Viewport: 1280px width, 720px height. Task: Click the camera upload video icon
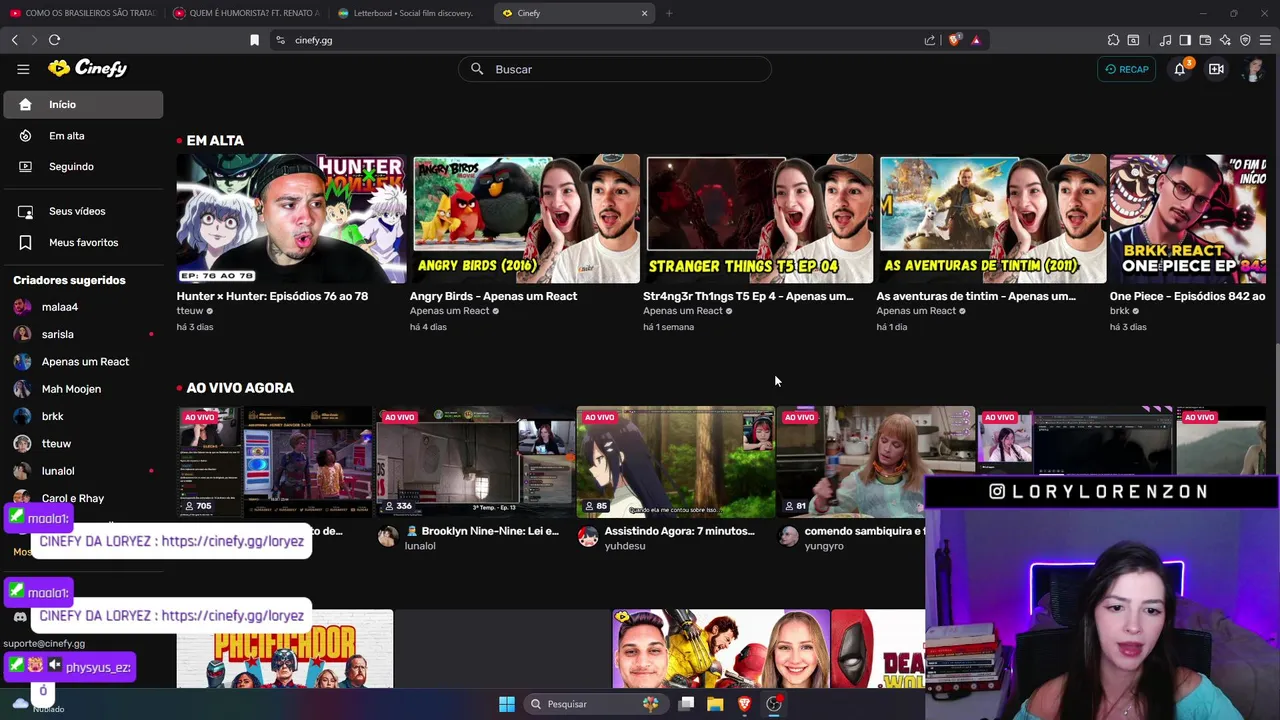1216,69
